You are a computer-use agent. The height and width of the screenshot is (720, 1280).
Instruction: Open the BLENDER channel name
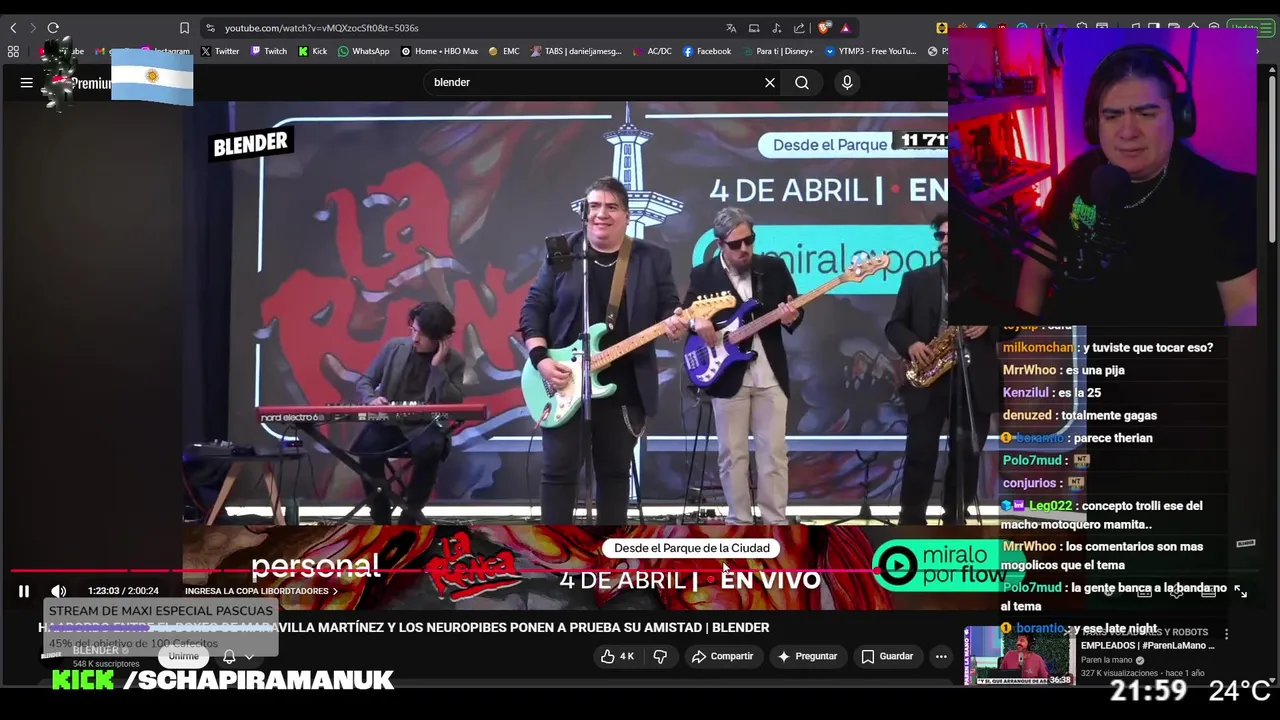pos(96,651)
